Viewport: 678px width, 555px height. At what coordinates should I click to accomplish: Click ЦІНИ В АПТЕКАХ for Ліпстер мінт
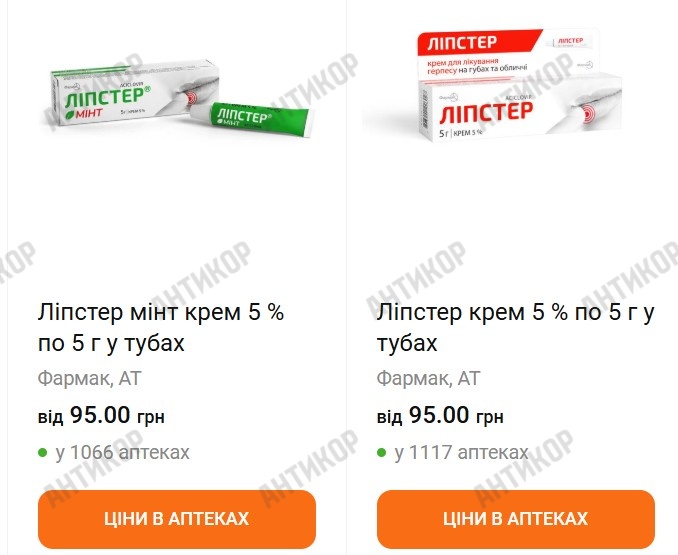click(x=177, y=519)
